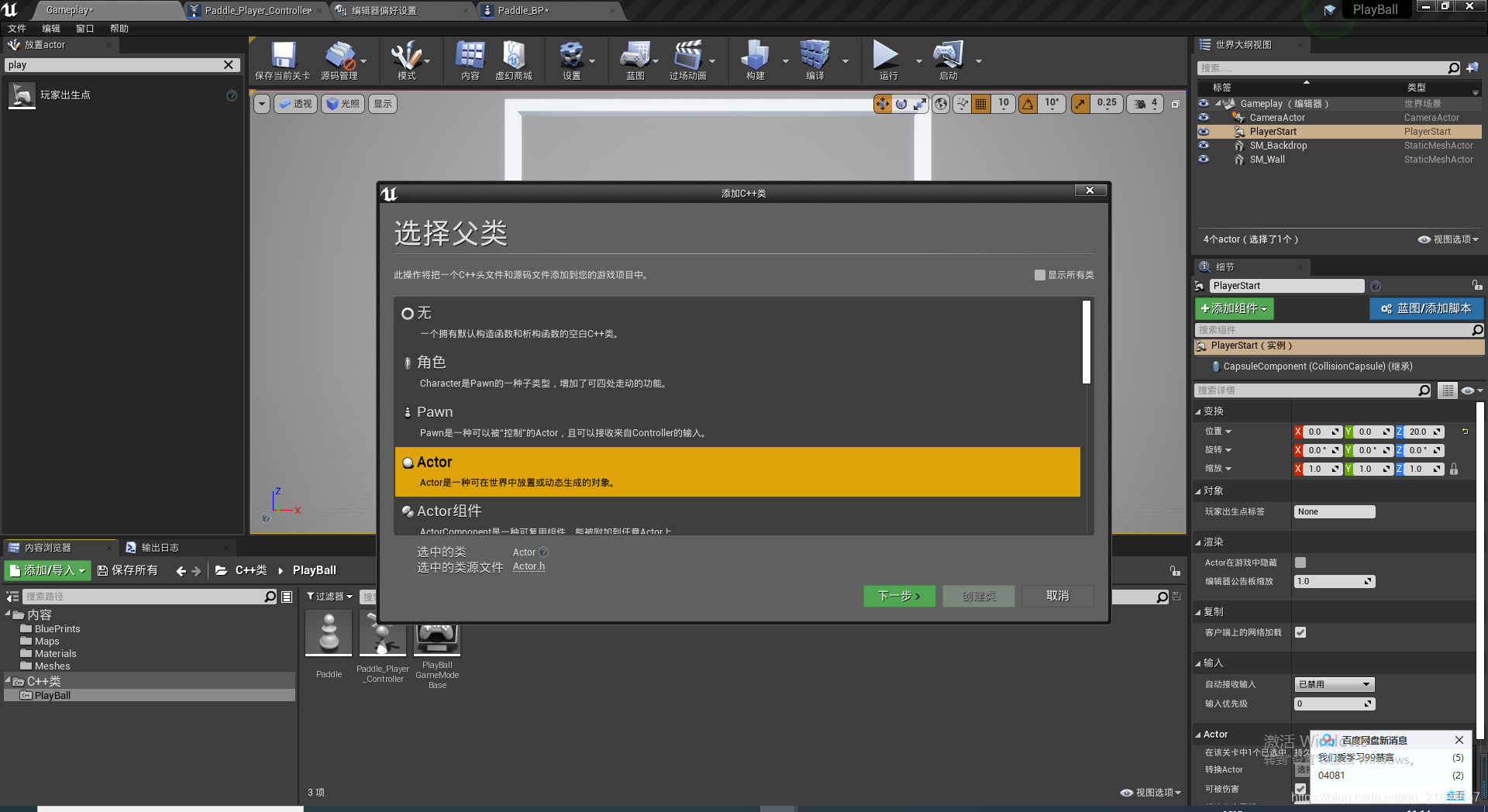Open Source Control toolbar icon
This screenshot has width=1488, height=812.
339,57
